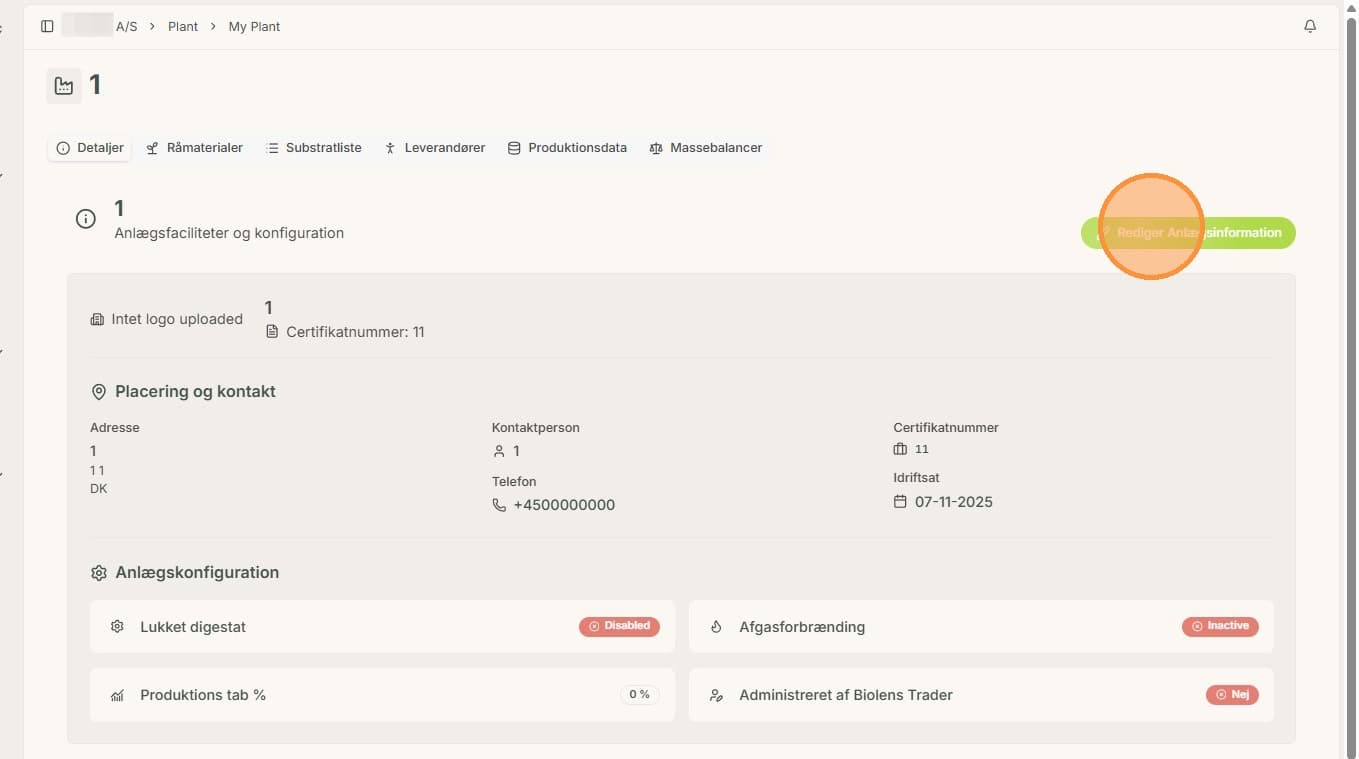Click the flame icon in Afgasforbrænding row
The width and height of the screenshot is (1359, 759).
pos(716,628)
